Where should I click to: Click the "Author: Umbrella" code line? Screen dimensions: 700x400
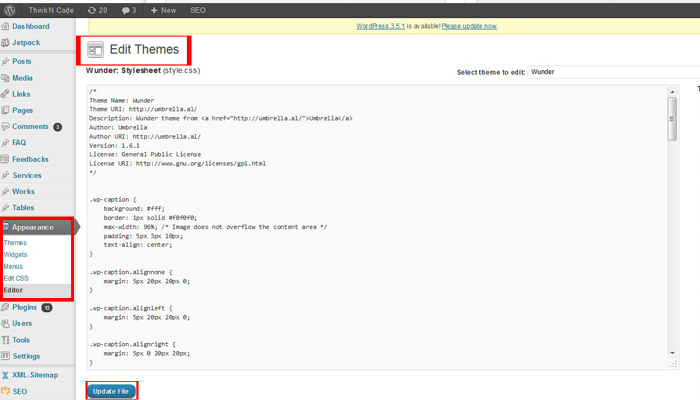[118, 127]
